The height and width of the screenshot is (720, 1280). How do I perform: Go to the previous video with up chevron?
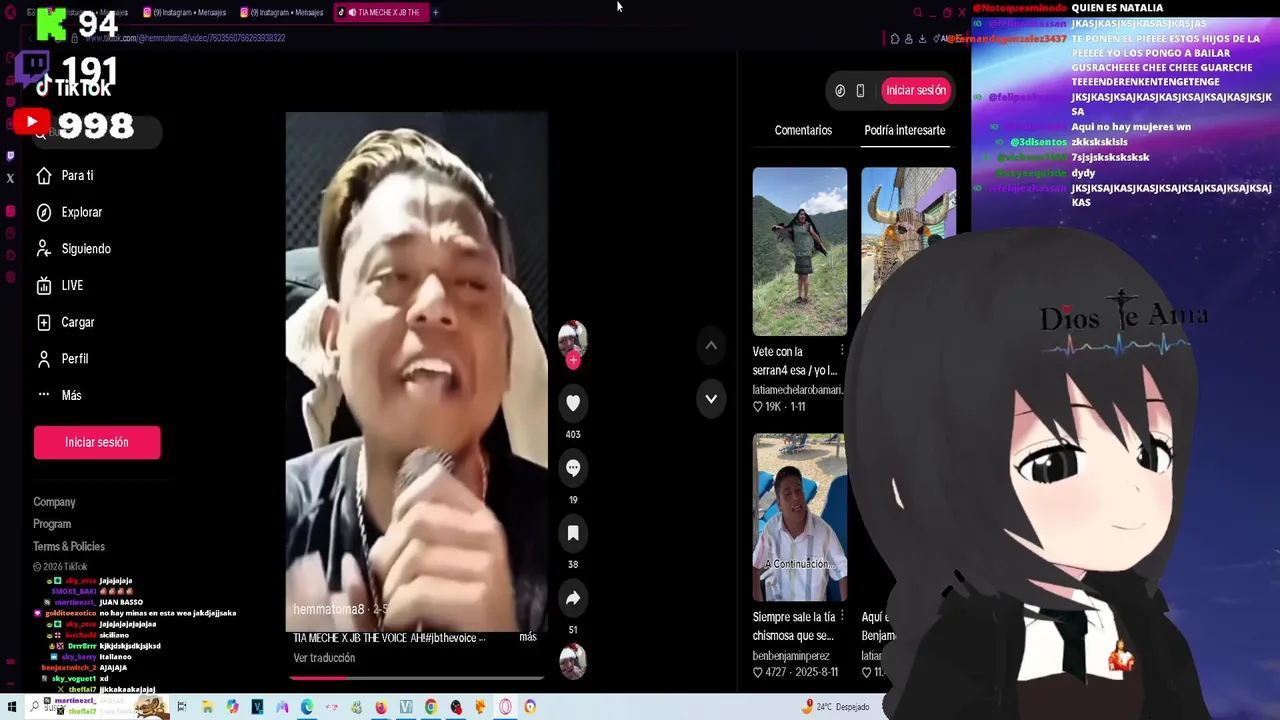click(x=711, y=345)
